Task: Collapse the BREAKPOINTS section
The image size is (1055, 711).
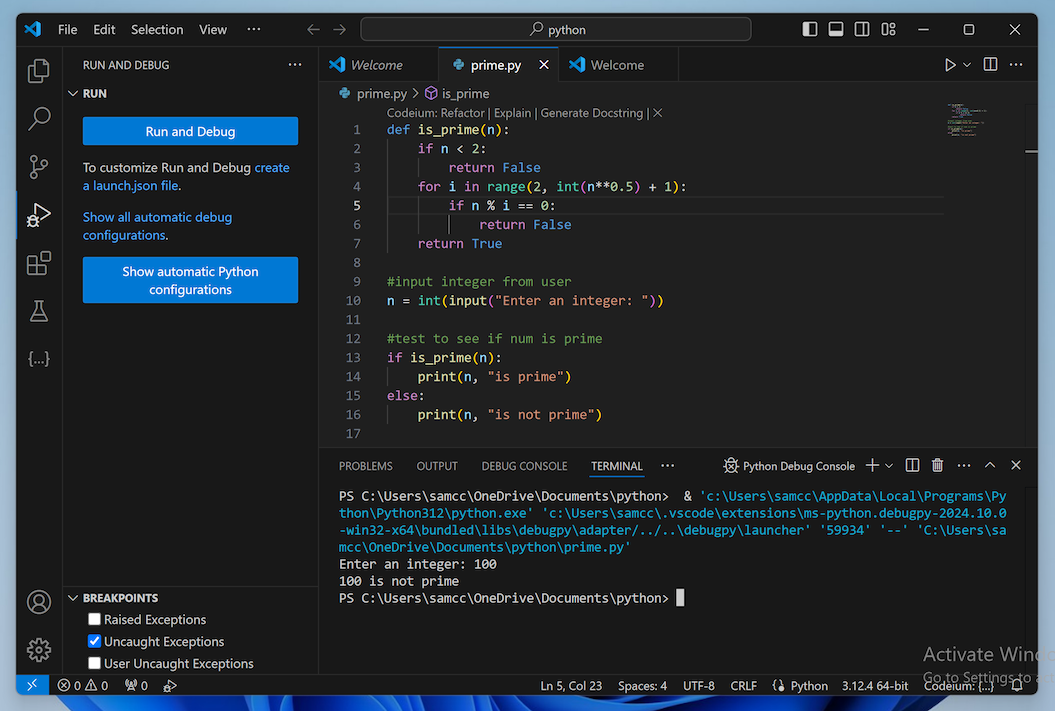Action: (73, 598)
